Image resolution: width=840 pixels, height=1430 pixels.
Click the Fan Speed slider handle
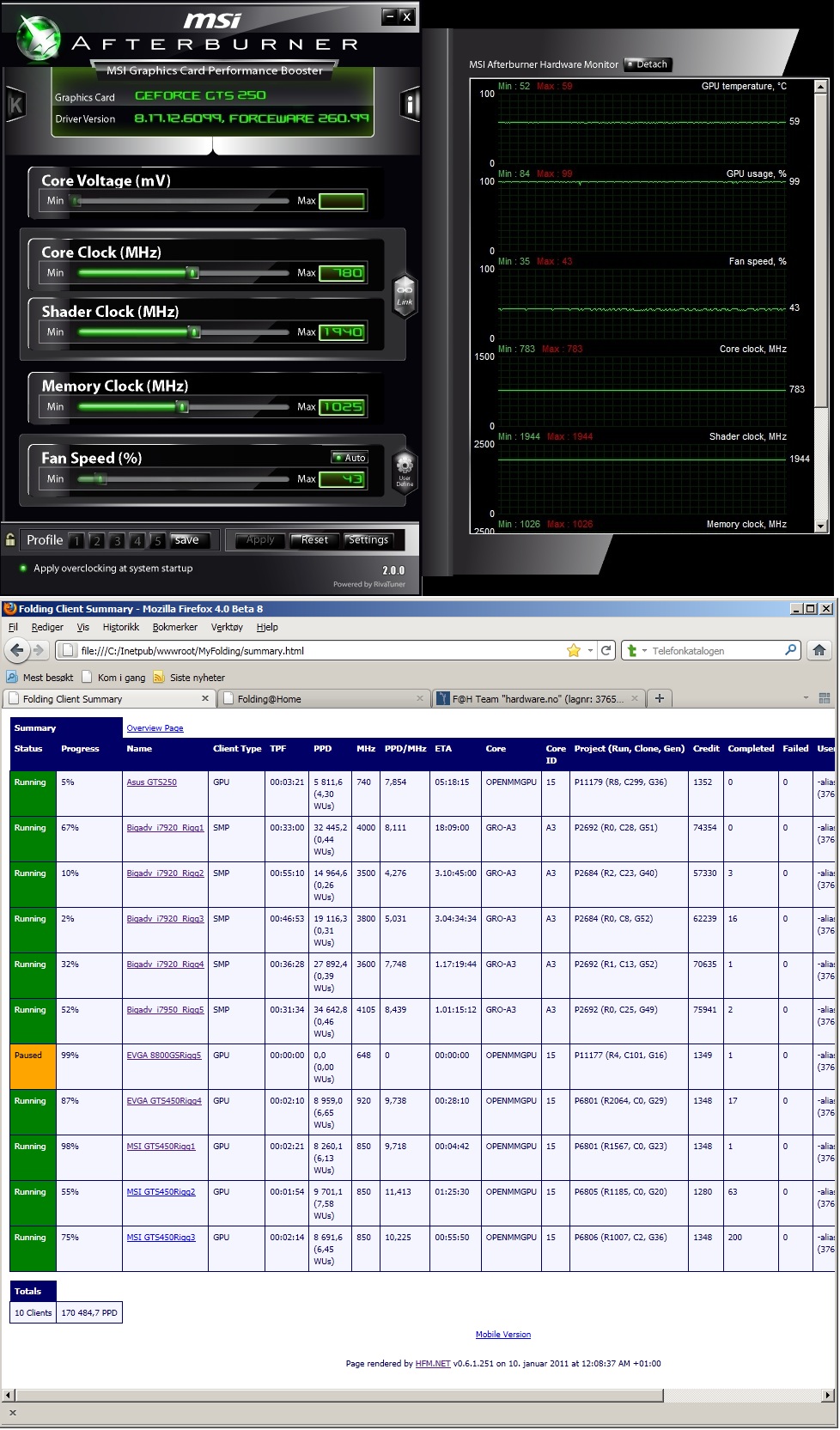(x=100, y=479)
